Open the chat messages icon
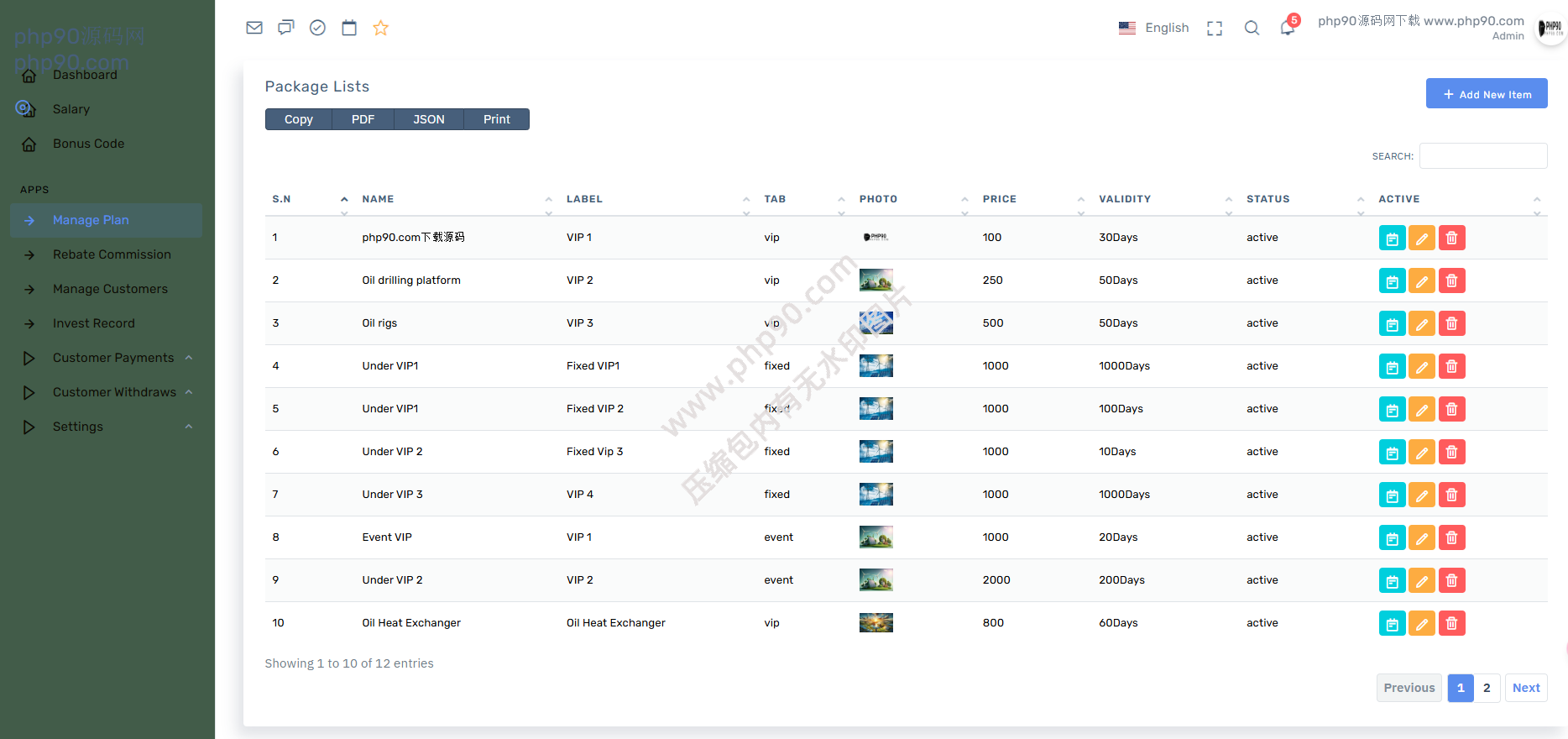This screenshot has width=1568, height=739. [x=286, y=28]
